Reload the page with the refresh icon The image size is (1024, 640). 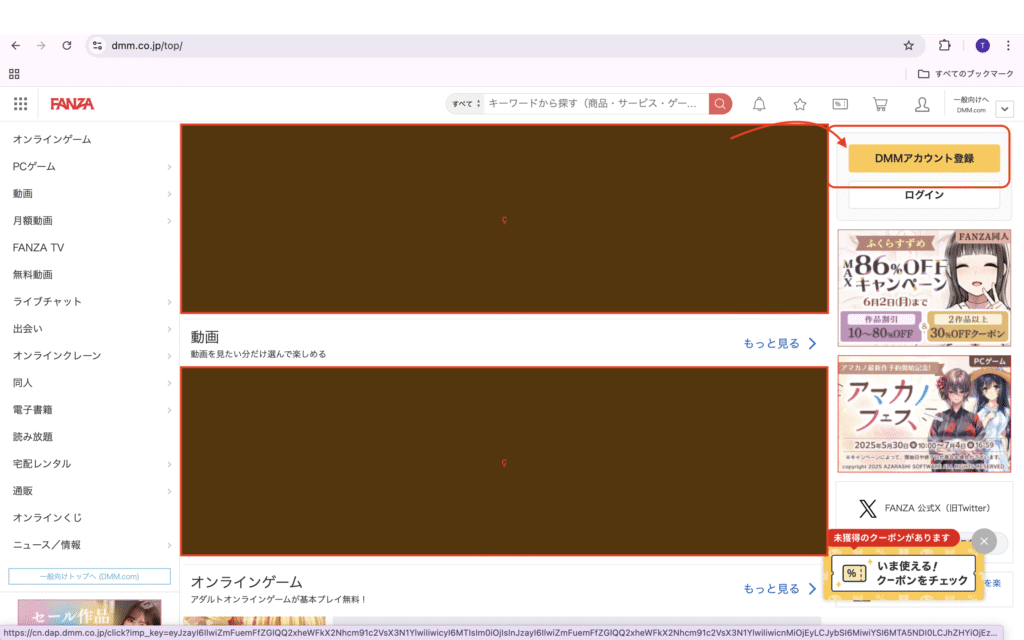click(67, 46)
